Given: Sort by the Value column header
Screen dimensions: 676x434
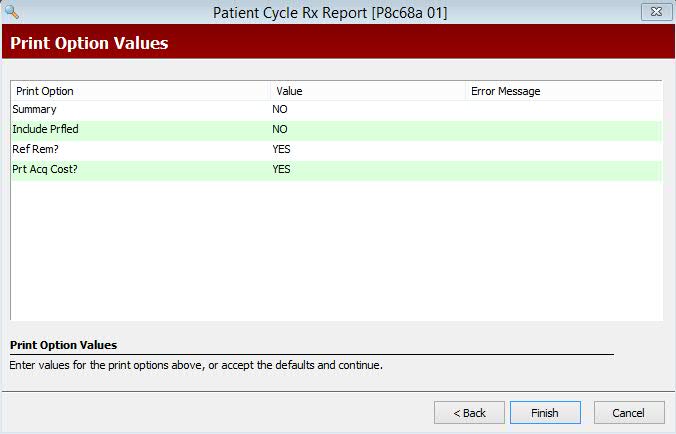Looking at the screenshot, I should 368,91.
